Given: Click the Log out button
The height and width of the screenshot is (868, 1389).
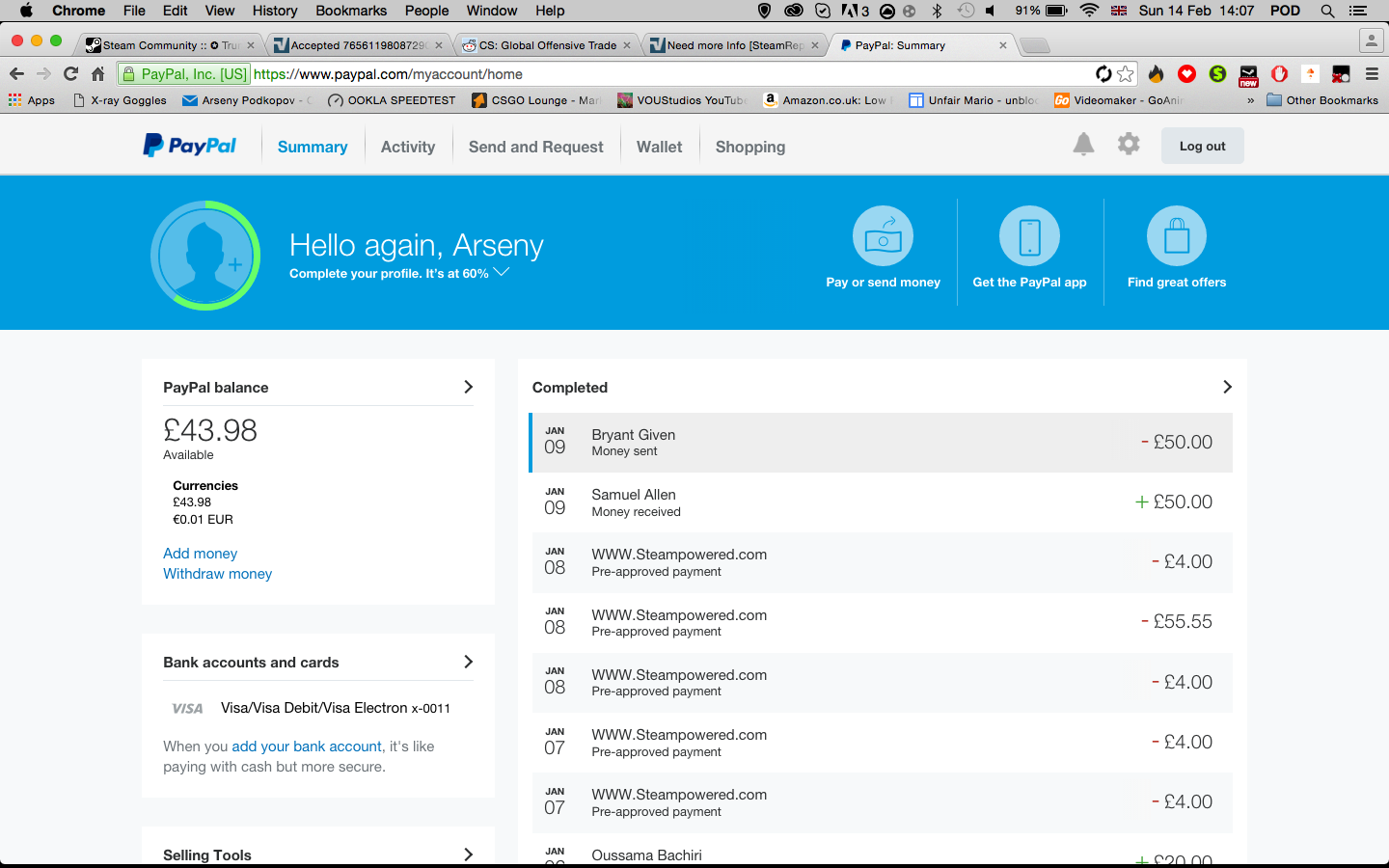Looking at the screenshot, I should (1202, 147).
